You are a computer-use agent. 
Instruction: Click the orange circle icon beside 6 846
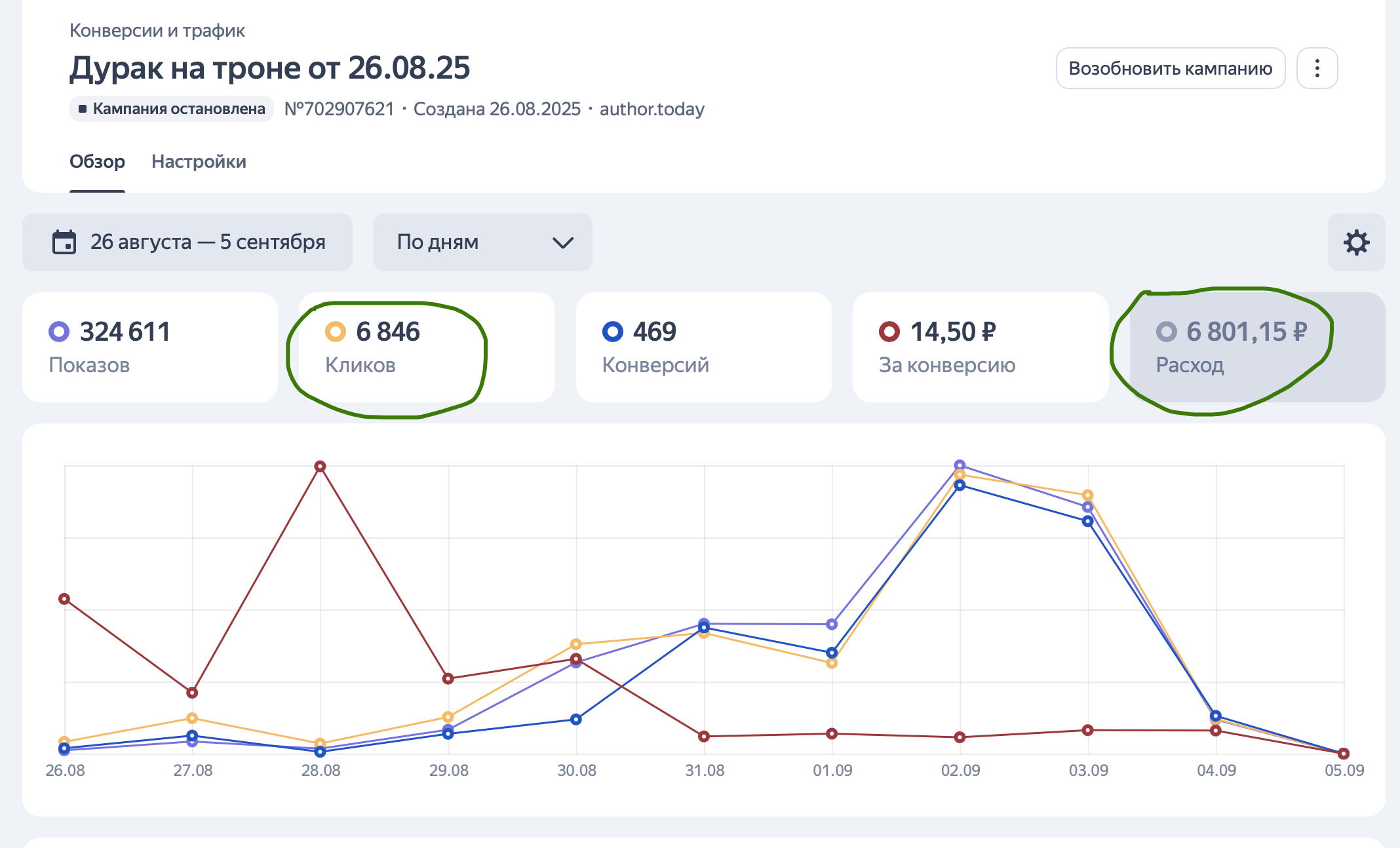click(336, 332)
